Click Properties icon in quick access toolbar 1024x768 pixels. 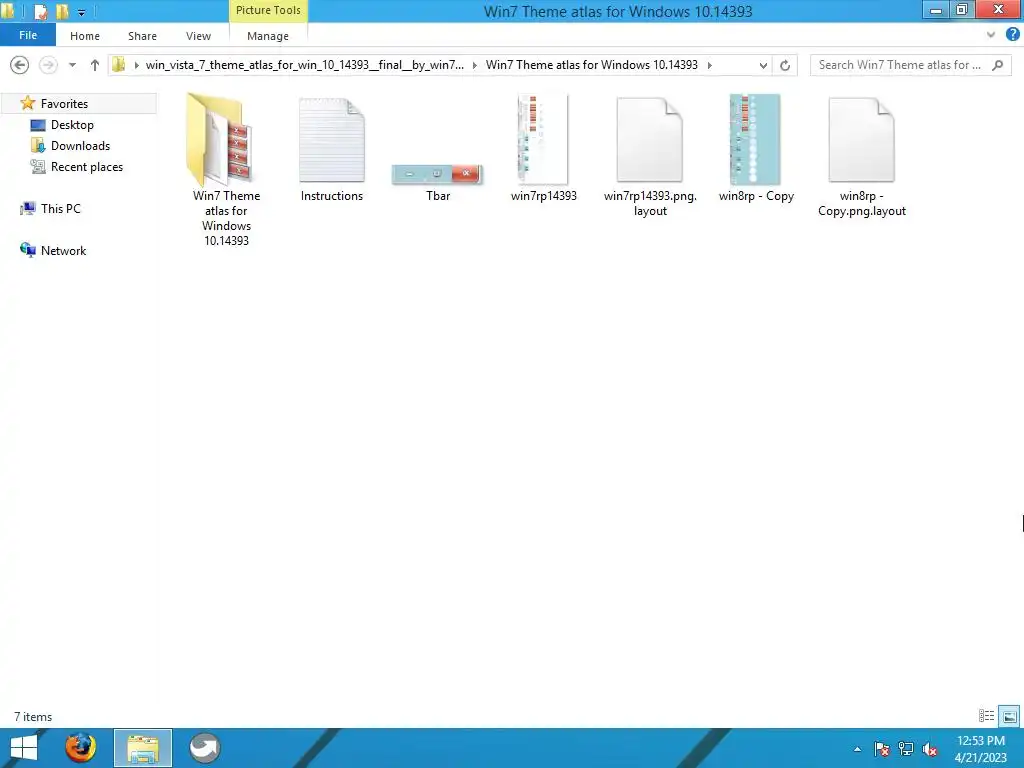click(x=40, y=11)
